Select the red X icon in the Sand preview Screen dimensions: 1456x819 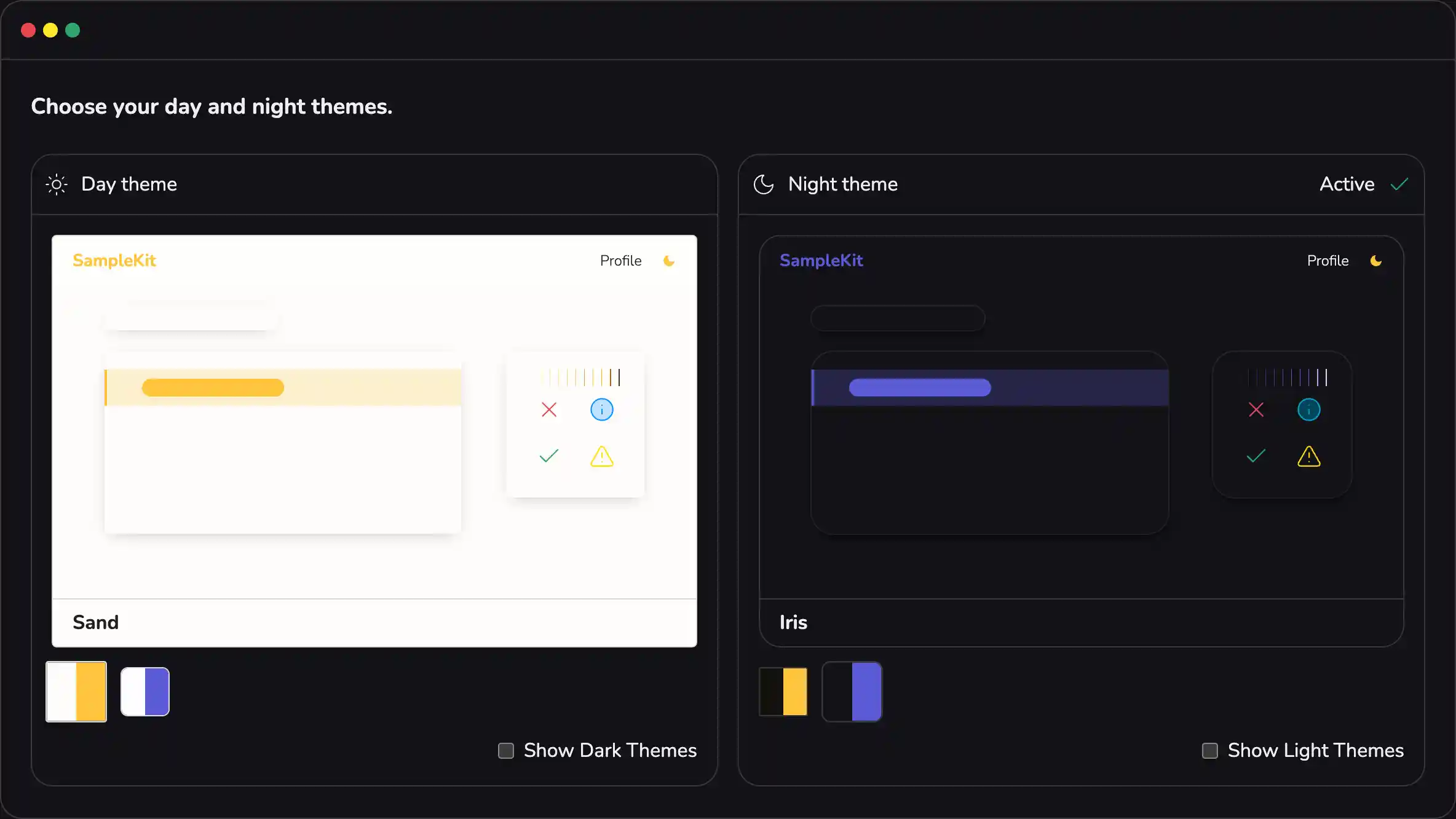(x=549, y=410)
